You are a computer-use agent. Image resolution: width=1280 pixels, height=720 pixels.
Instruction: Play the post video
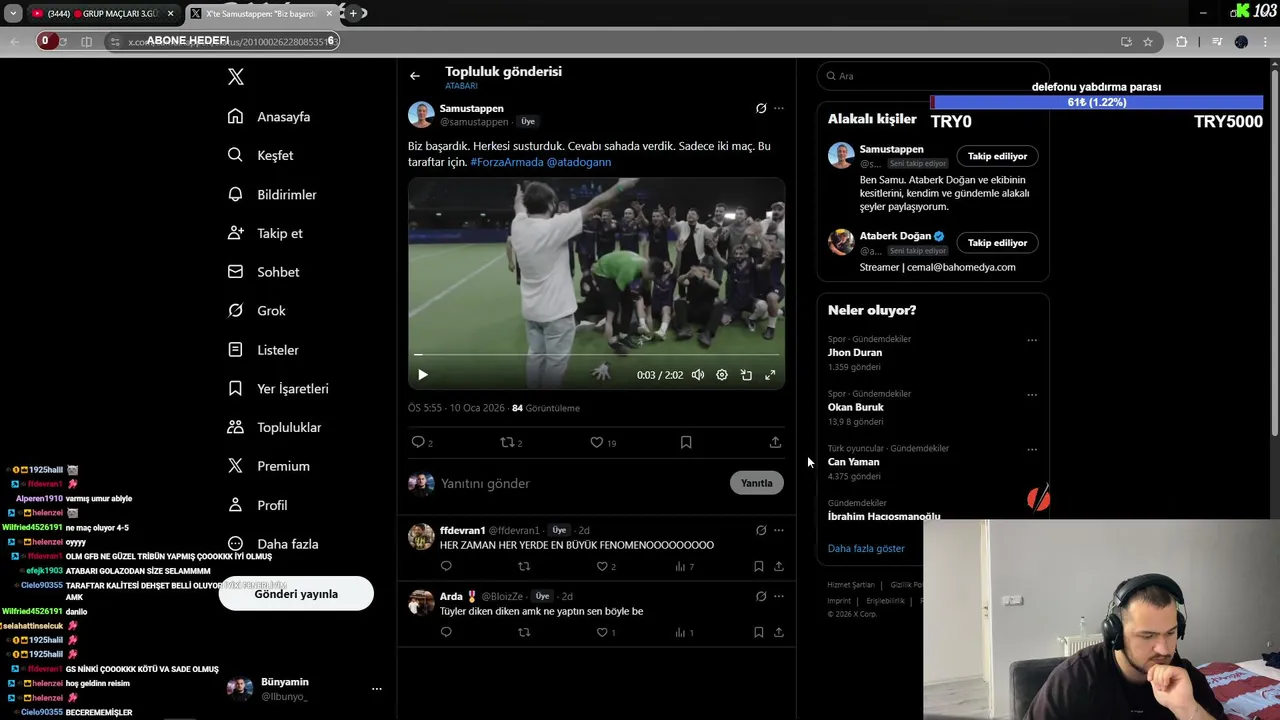pos(423,375)
